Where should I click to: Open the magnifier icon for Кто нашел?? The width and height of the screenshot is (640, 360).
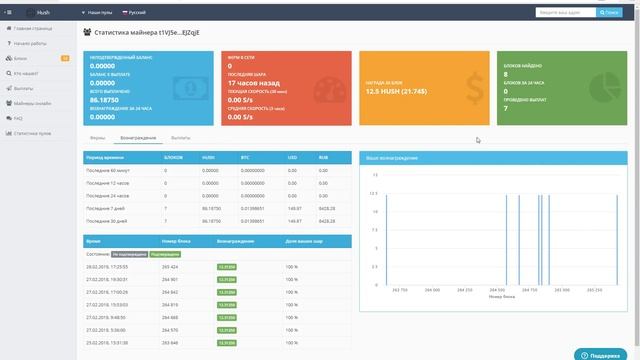pos(9,73)
